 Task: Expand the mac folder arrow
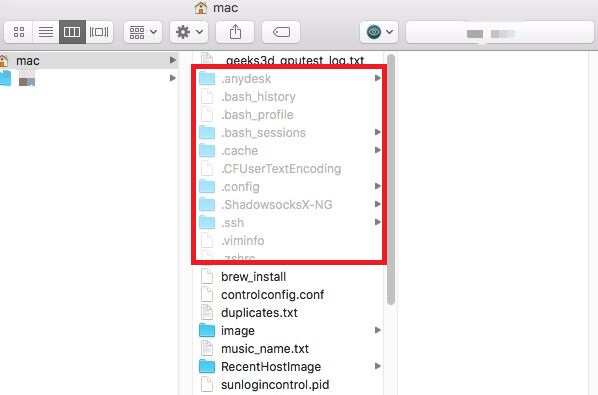point(173,60)
